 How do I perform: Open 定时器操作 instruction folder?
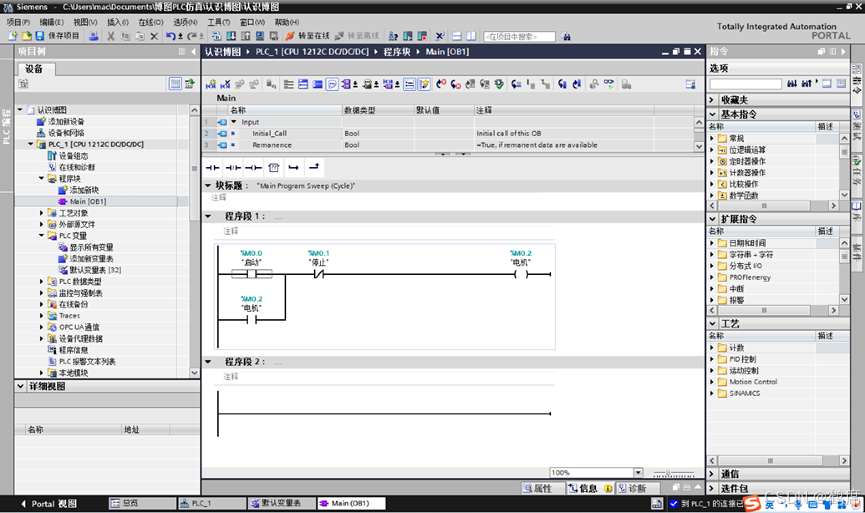click(x=747, y=161)
